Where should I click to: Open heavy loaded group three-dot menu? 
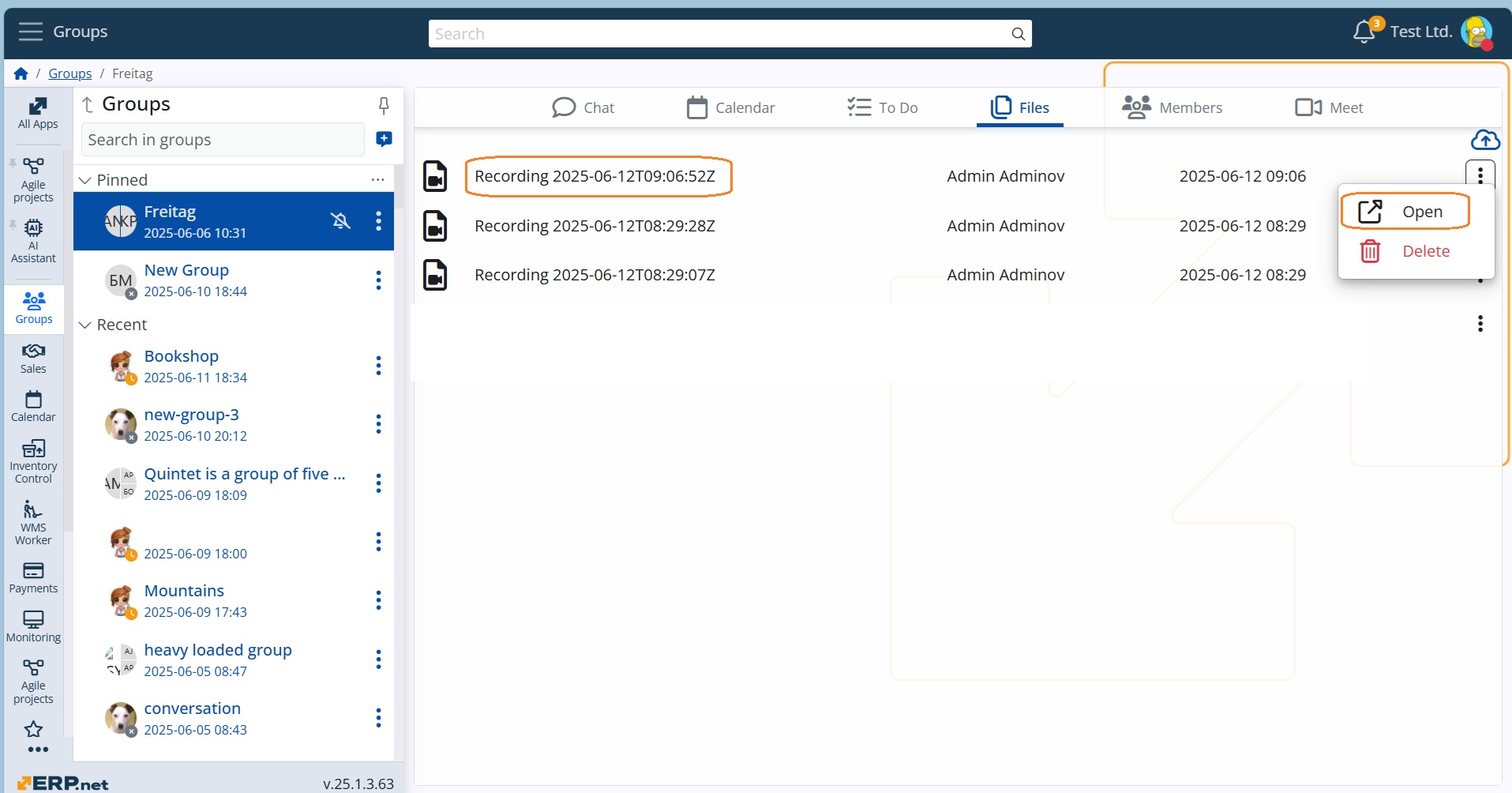[378, 660]
